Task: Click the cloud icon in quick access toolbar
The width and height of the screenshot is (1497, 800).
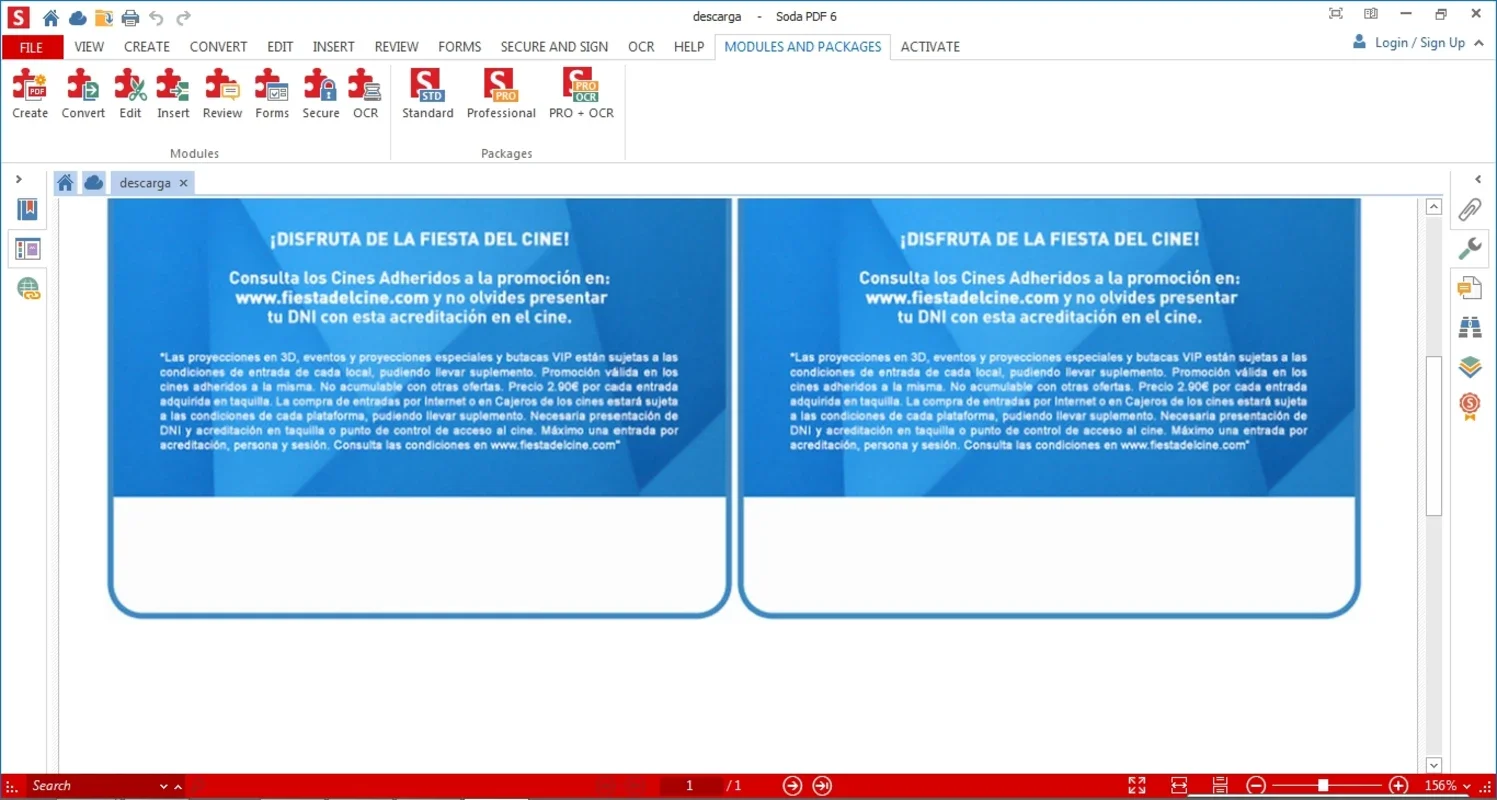Action: pos(77,17)
